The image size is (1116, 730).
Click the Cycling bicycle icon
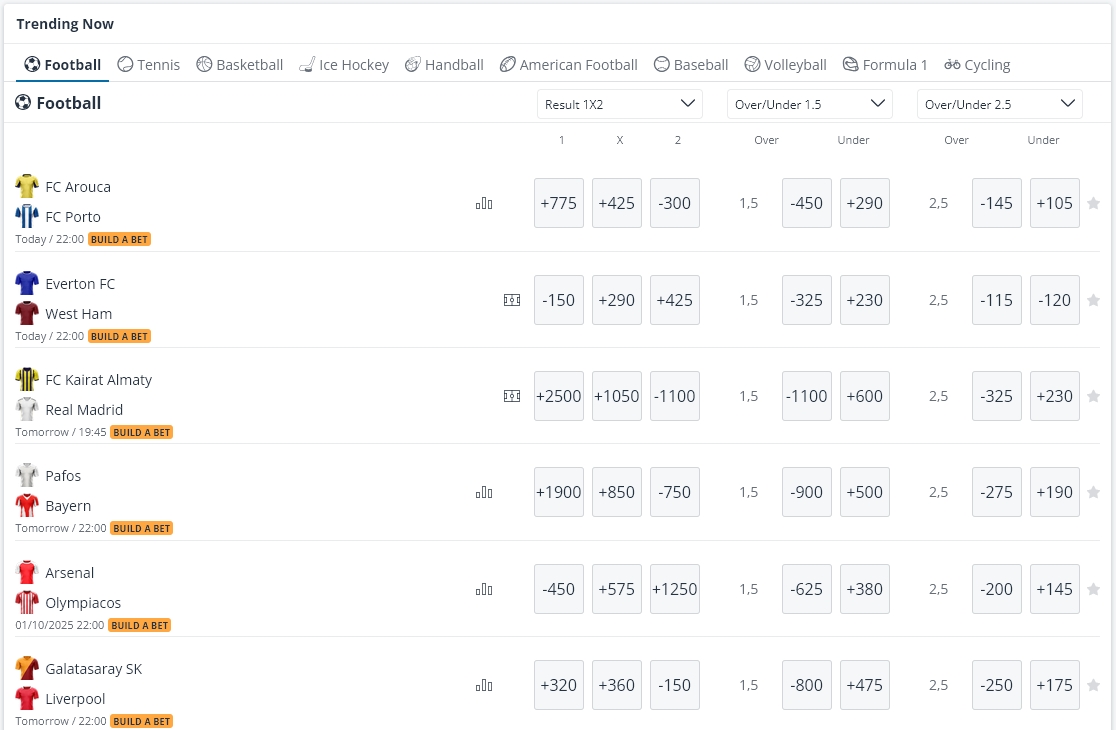(952, 64)
